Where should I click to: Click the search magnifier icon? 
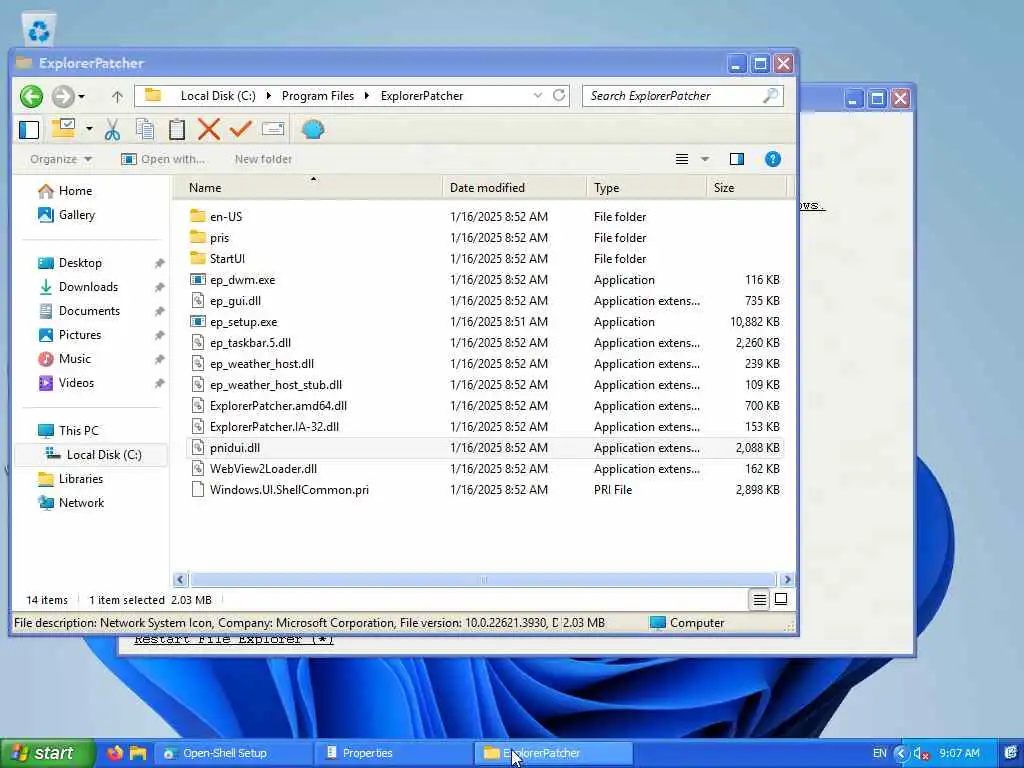771,95
